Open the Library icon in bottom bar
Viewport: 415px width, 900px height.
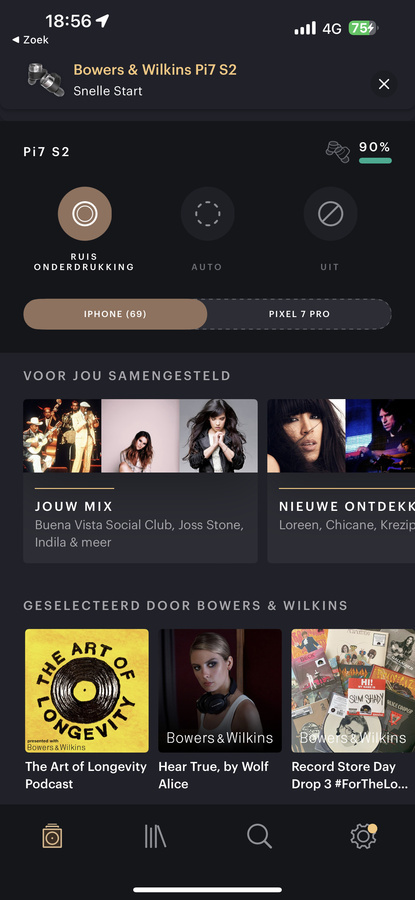pos(155,837)
